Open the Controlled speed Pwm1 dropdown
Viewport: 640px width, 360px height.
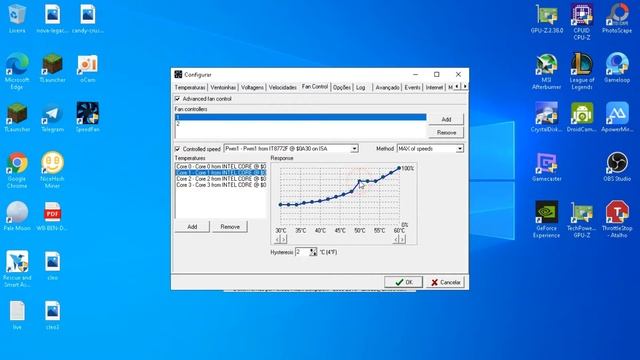[x=291, y=149]
